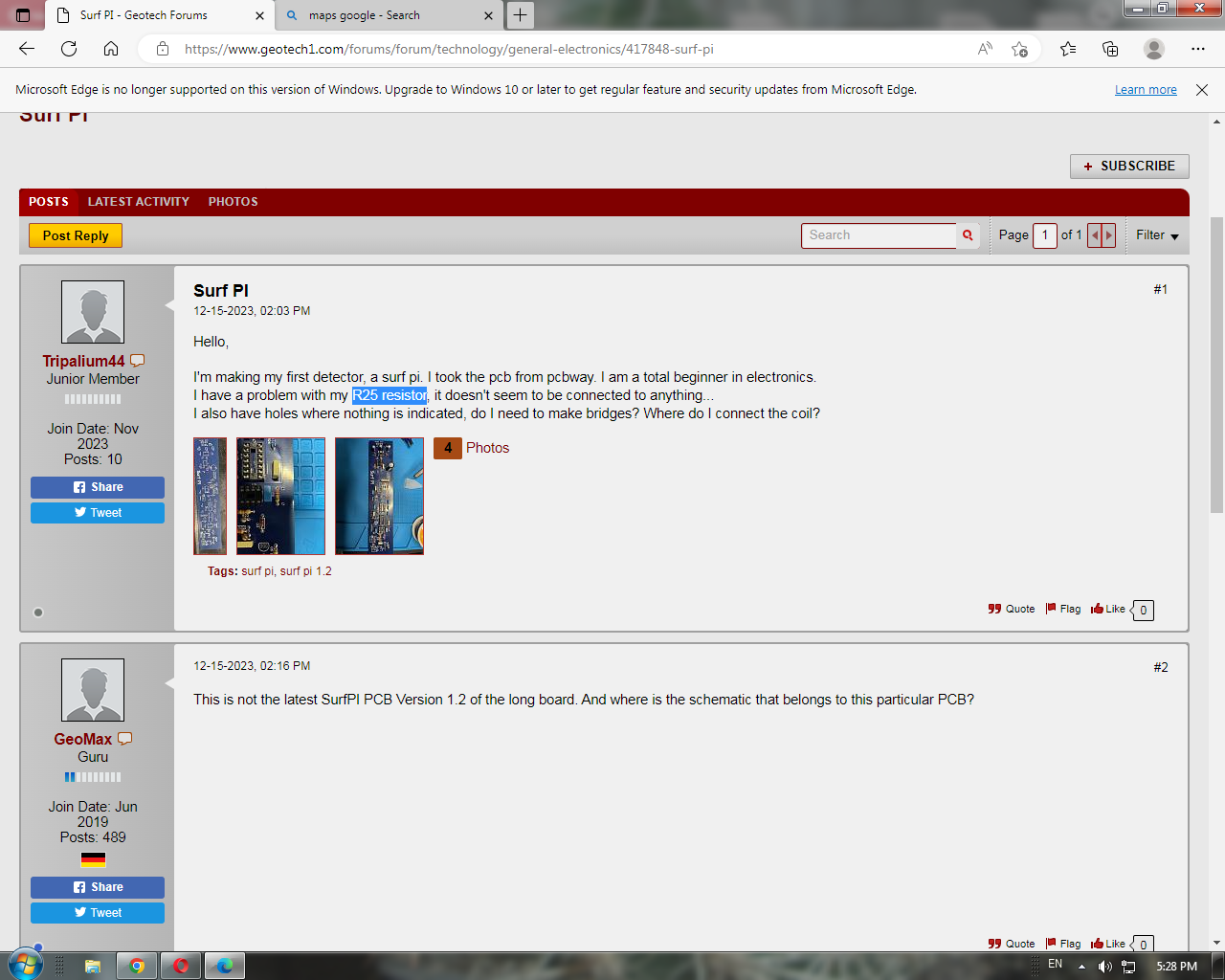Open Opera browser from the taskbar

(181, 966)
